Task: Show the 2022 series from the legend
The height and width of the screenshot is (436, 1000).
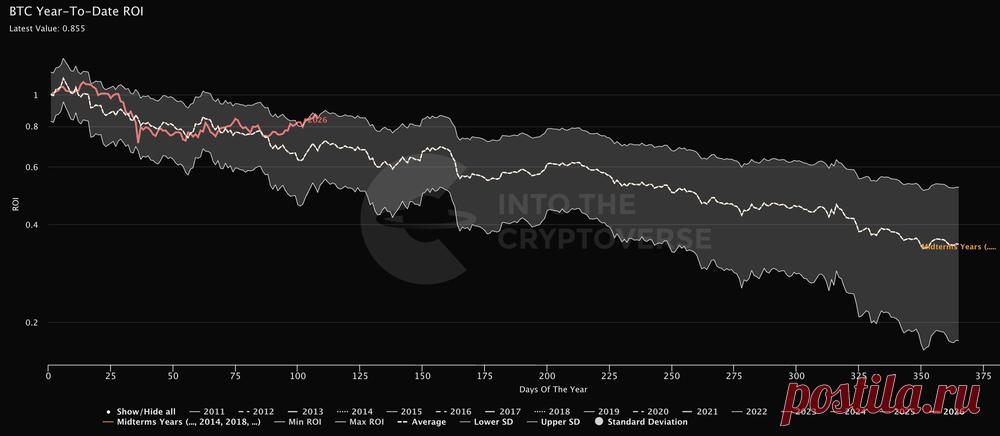Action: [750, 412]
